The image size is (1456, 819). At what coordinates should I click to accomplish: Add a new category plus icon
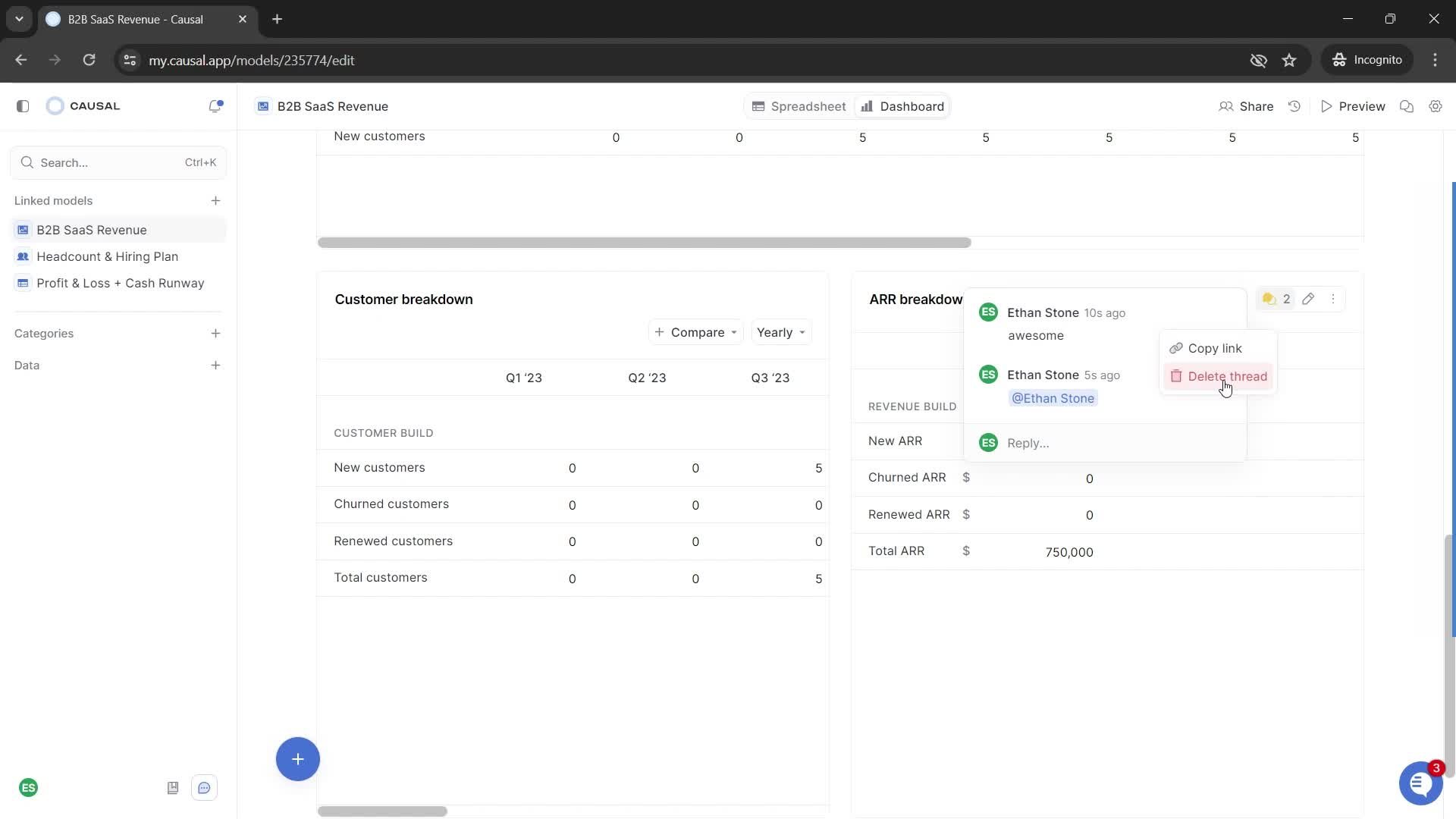[x=215, y=334]
